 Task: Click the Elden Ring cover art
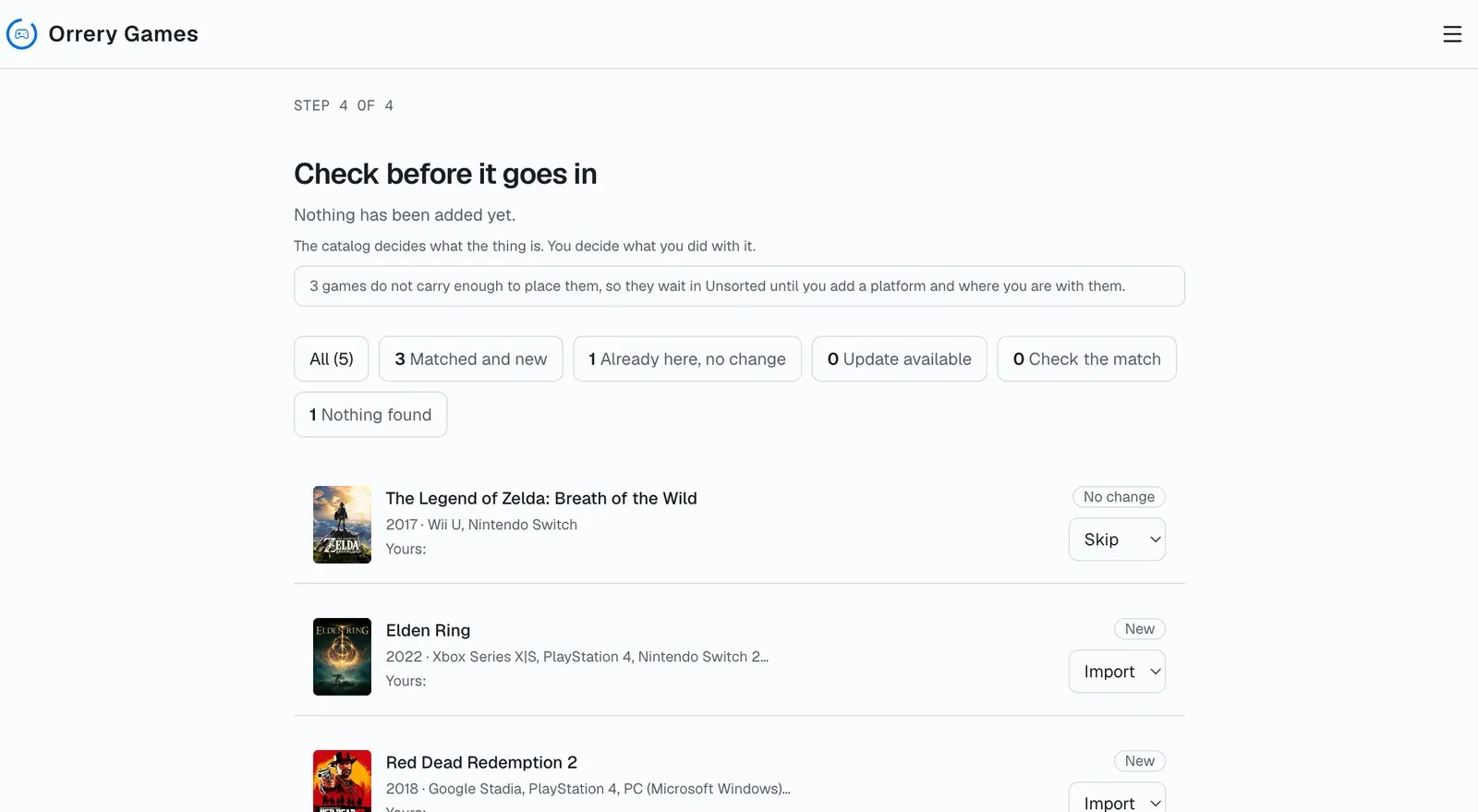342,657
